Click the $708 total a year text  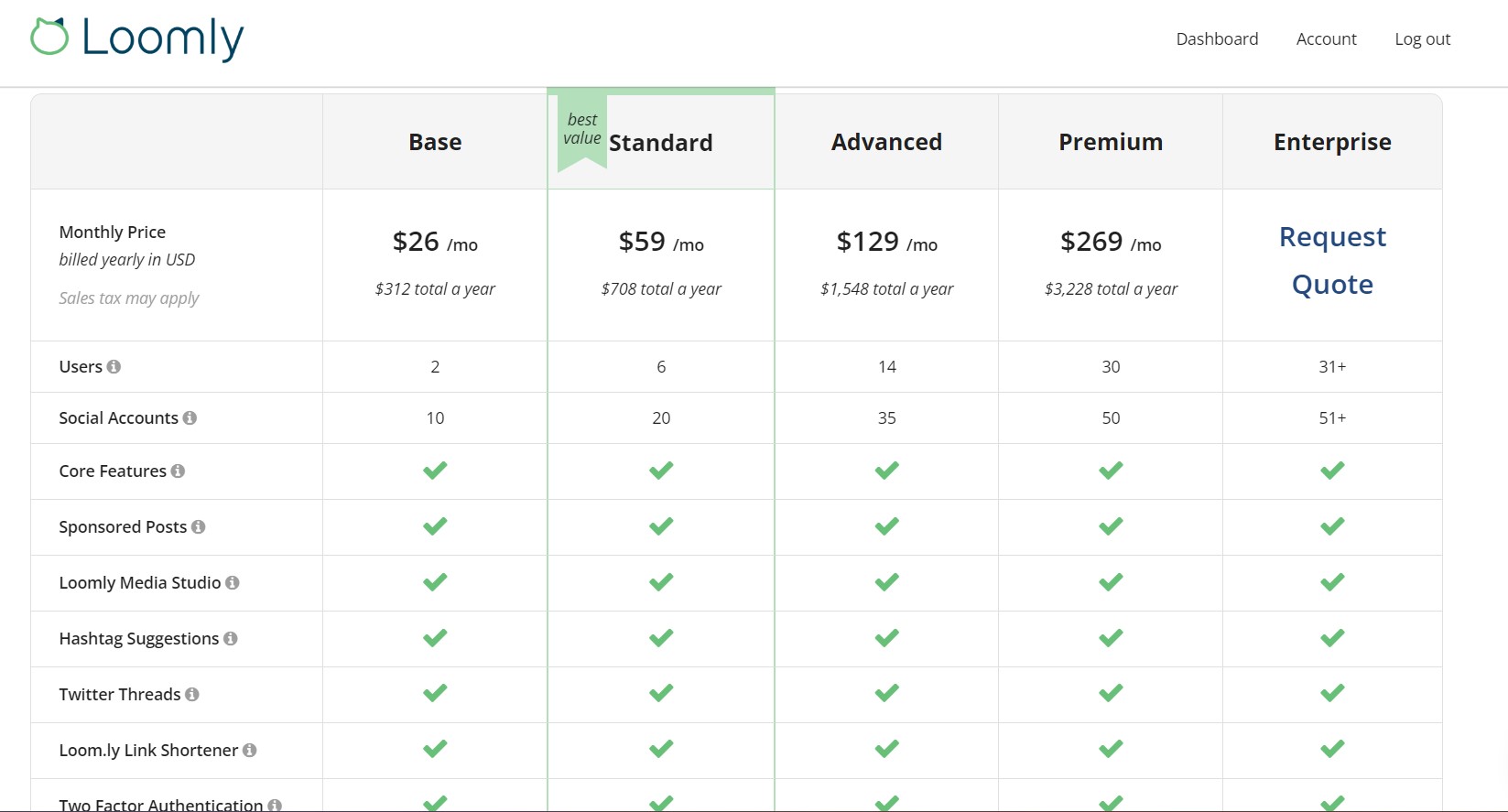pyautogui.click(x=661, y=289)
